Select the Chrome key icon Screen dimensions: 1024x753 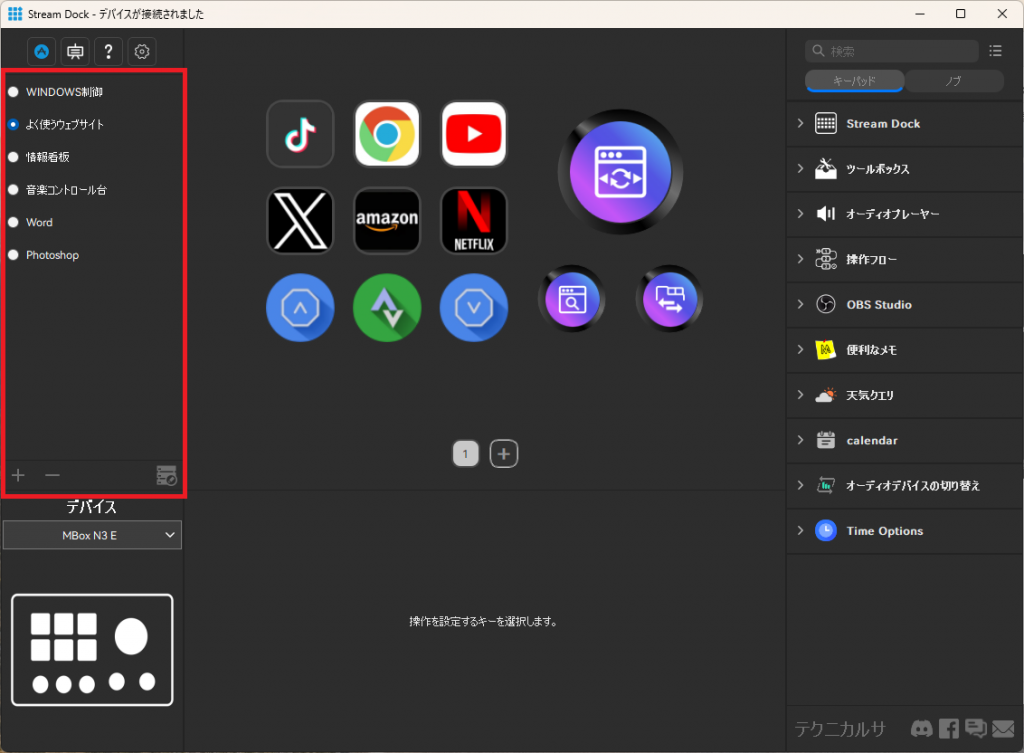click(x=387, y=134)
